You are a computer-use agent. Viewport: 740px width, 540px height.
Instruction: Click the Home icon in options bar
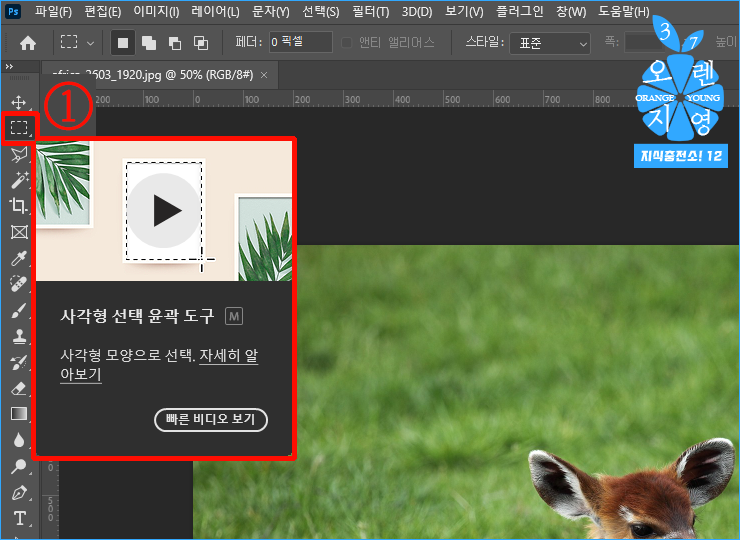pos(28,43)
